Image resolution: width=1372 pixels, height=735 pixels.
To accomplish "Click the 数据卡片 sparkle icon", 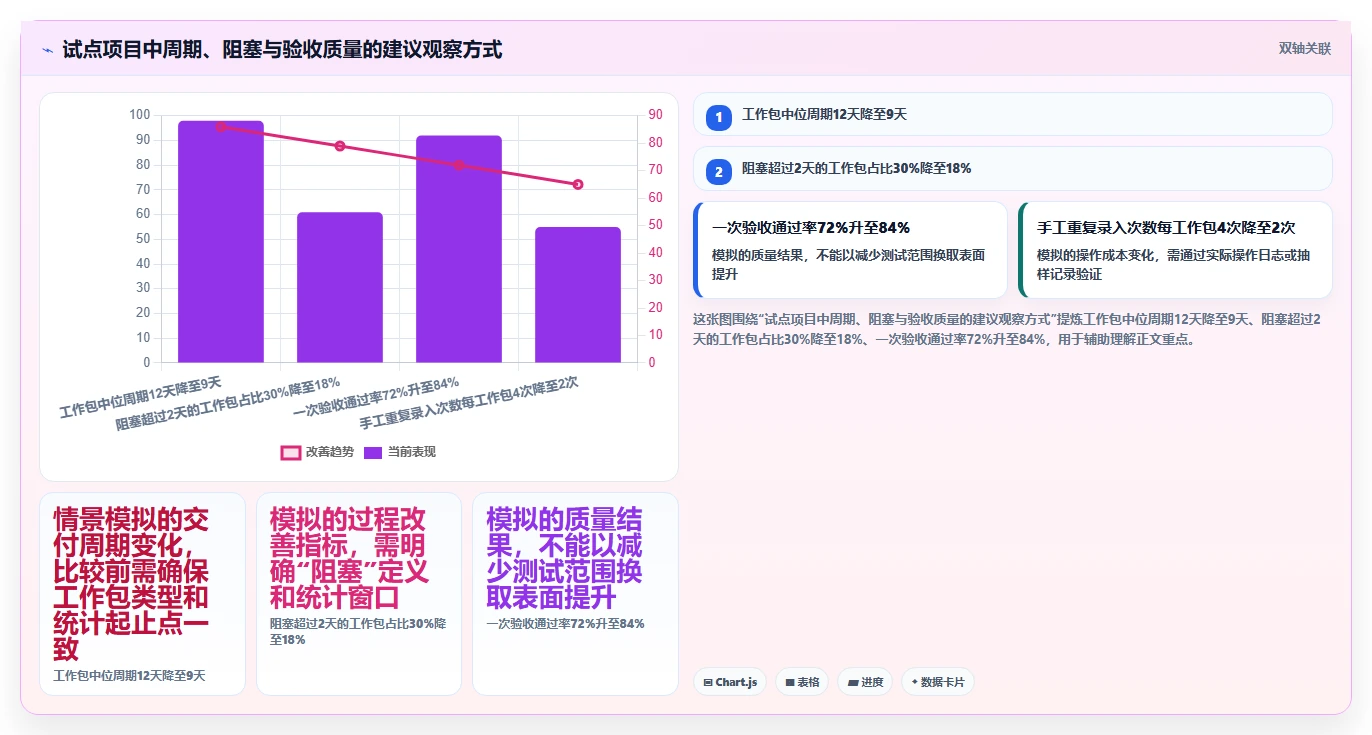I will click(914, 682).
